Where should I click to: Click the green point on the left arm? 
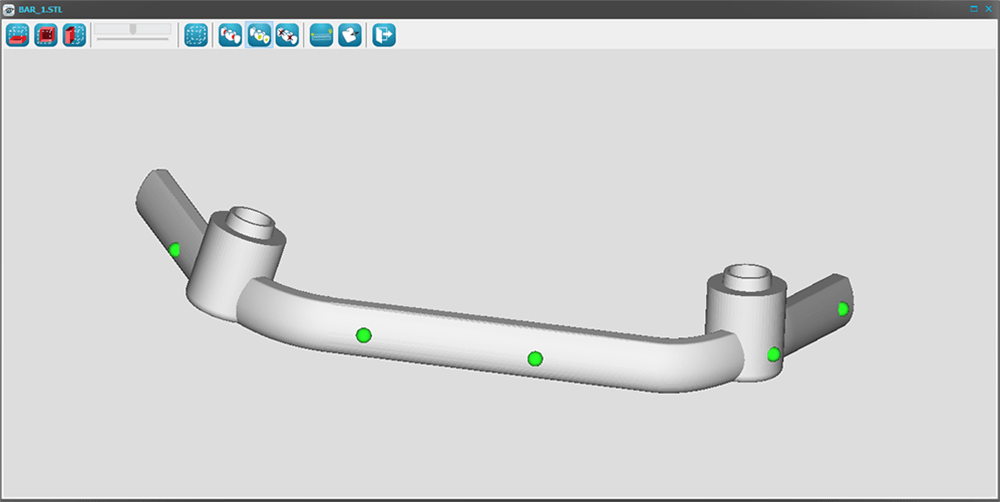pos(175,249)
